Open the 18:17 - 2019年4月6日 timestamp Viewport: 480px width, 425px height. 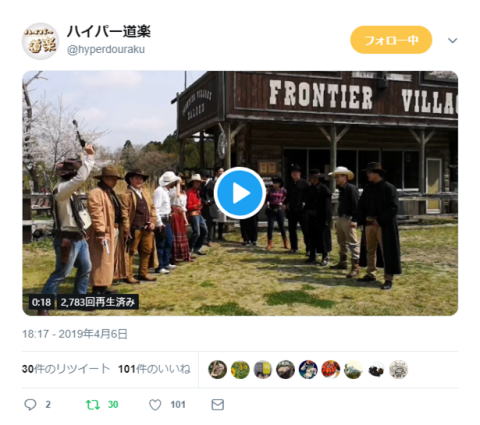pos(75,334)
